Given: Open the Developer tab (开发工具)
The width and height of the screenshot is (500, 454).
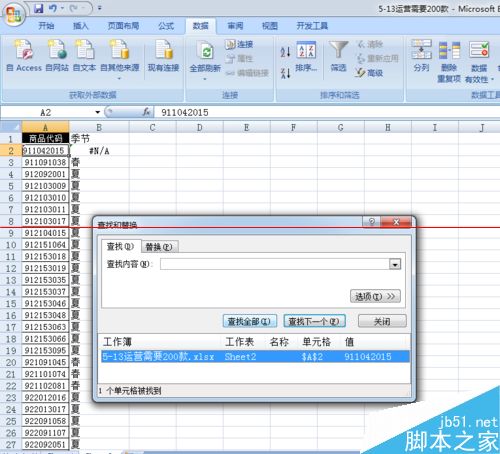Looking at the screenshot, I should [x=312, y=26].
